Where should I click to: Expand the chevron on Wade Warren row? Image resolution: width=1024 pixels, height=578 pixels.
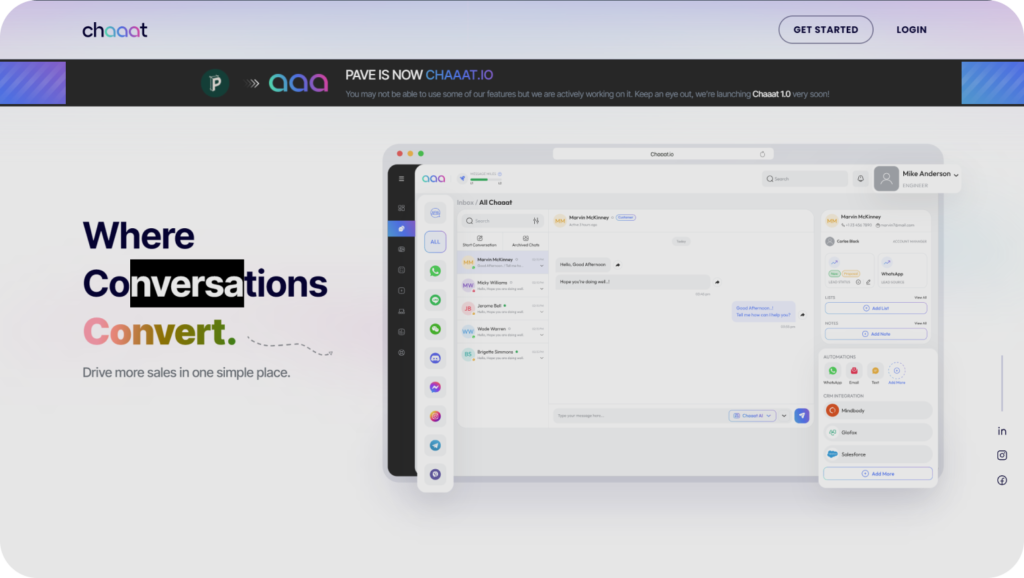coord(541,335)
